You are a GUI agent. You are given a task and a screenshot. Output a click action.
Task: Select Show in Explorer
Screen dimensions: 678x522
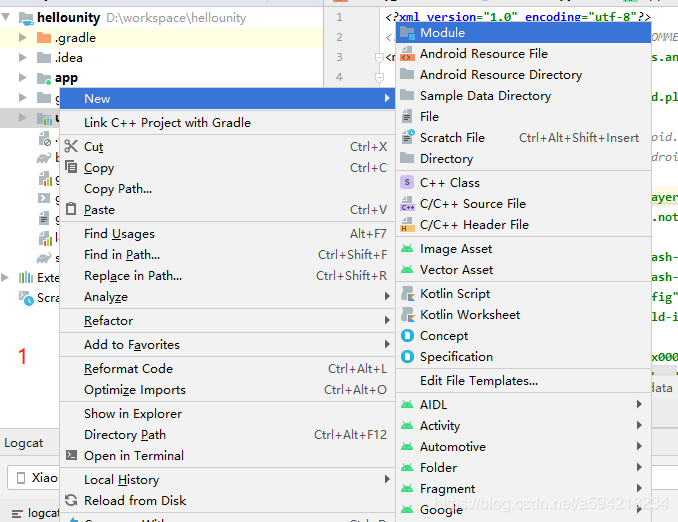[x=227, y=413]
